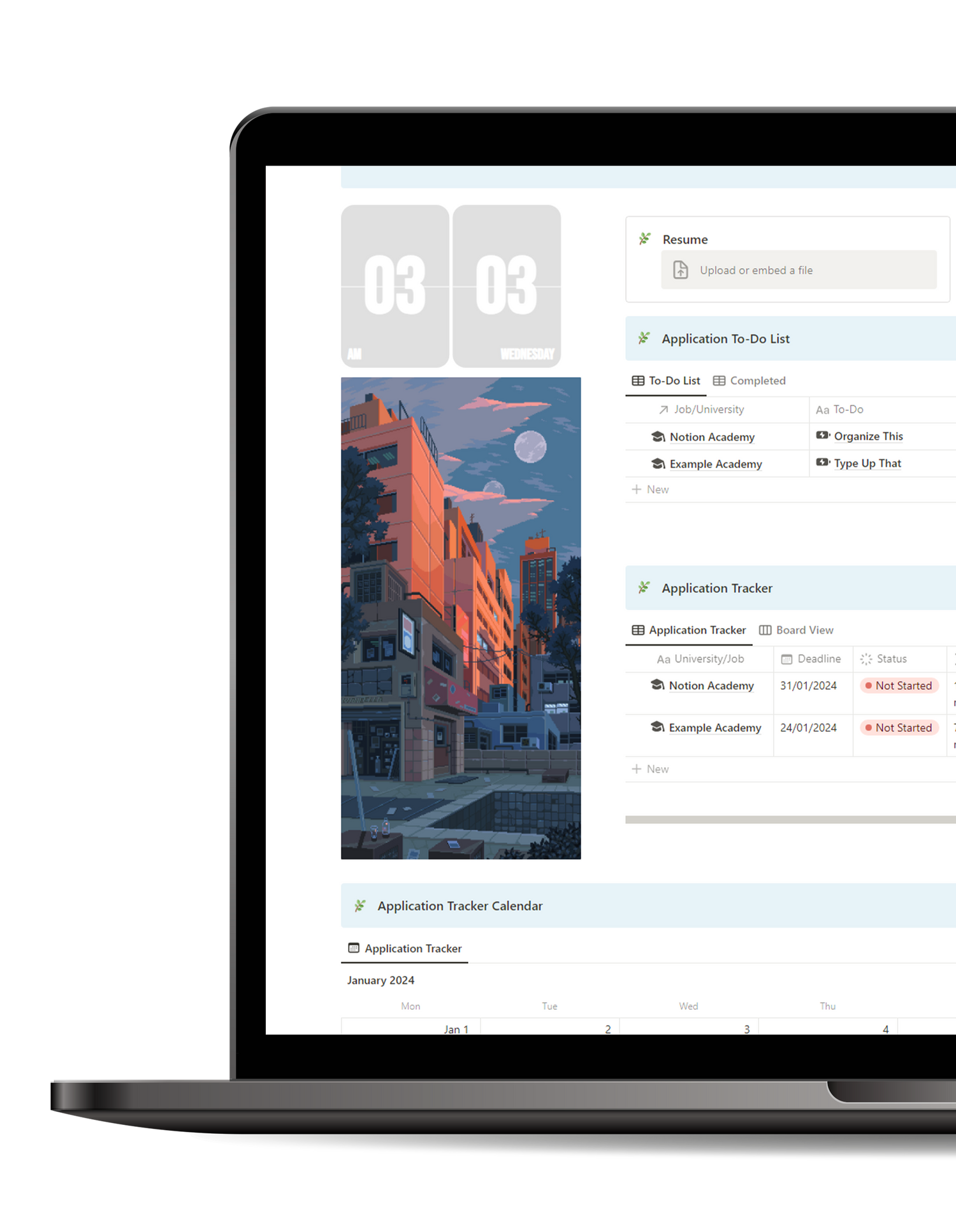The width and height of the screenshot is (956, 1232).
Task: Open Notion Academy link in Application Tracker table
Action: coord(711,685)
